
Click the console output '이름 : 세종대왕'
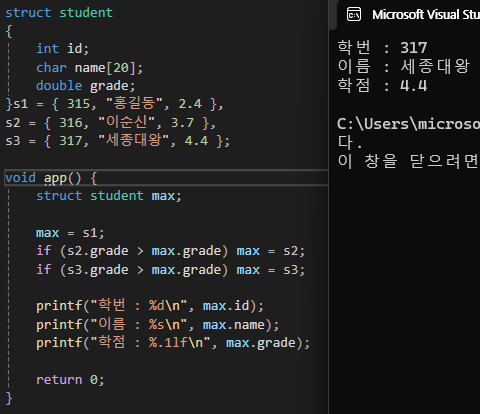pos(404,66)
